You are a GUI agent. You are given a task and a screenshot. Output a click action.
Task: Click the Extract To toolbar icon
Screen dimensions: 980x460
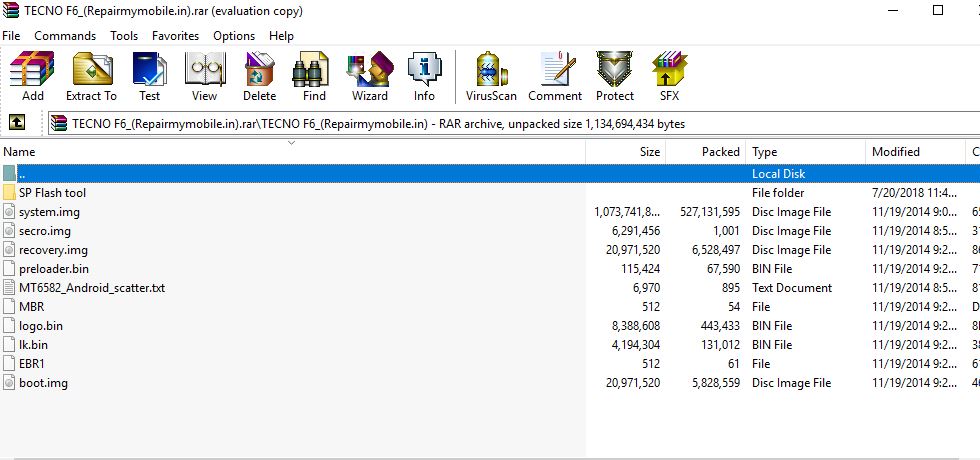(91, 77)
